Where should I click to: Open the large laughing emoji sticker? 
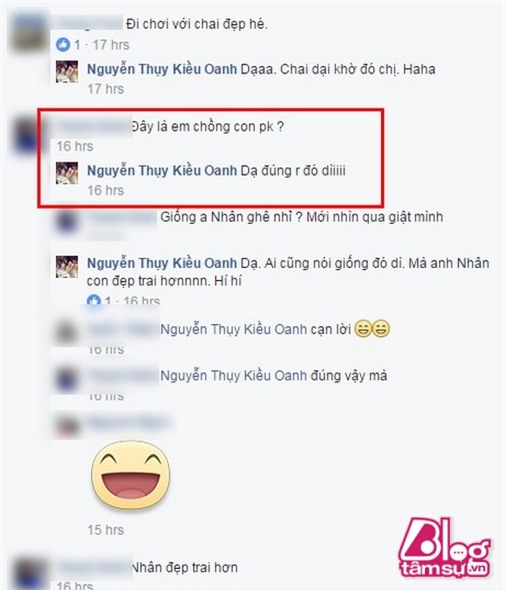(x=130, y=475)
